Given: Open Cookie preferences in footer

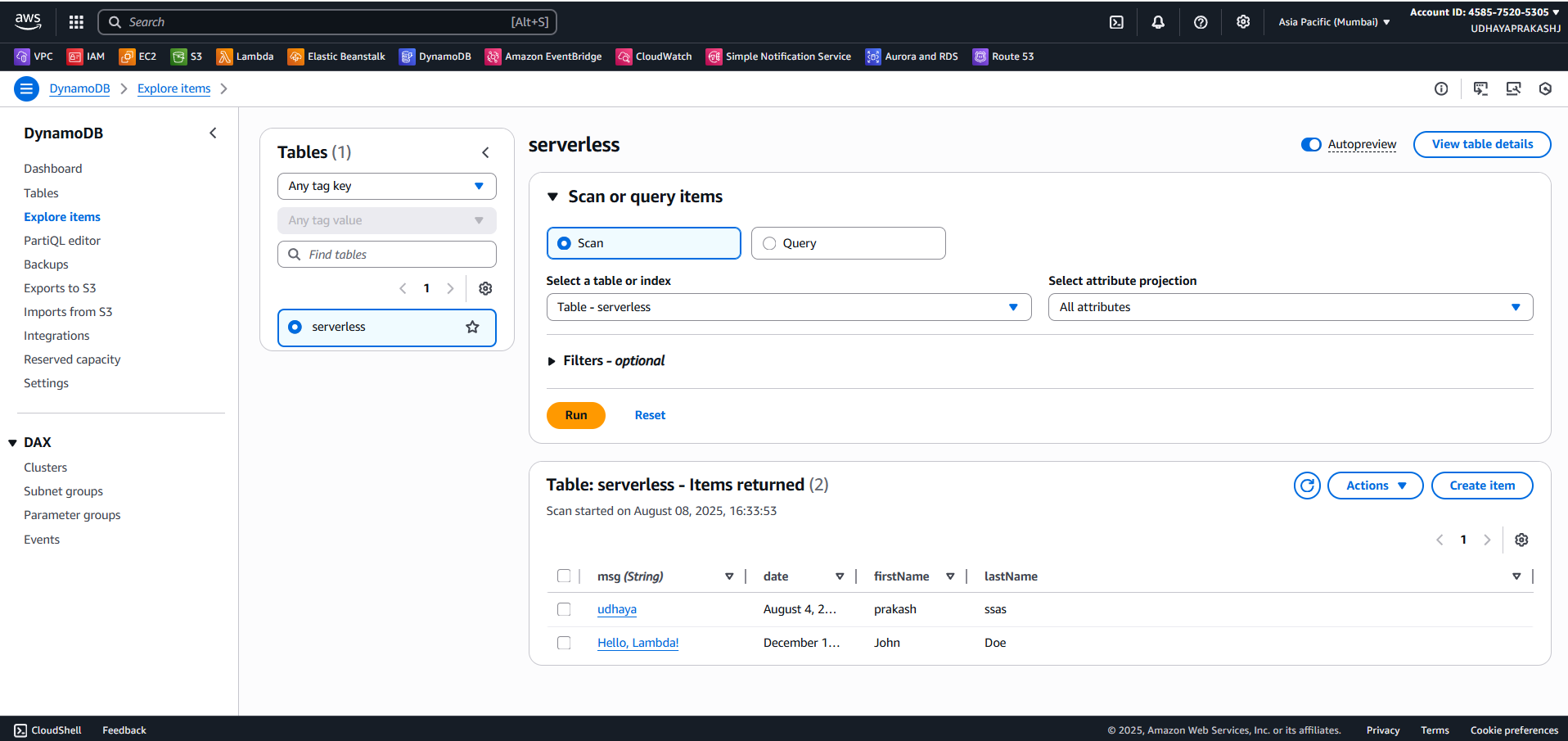Looking at the screenshot, I should coord(1514,730).
